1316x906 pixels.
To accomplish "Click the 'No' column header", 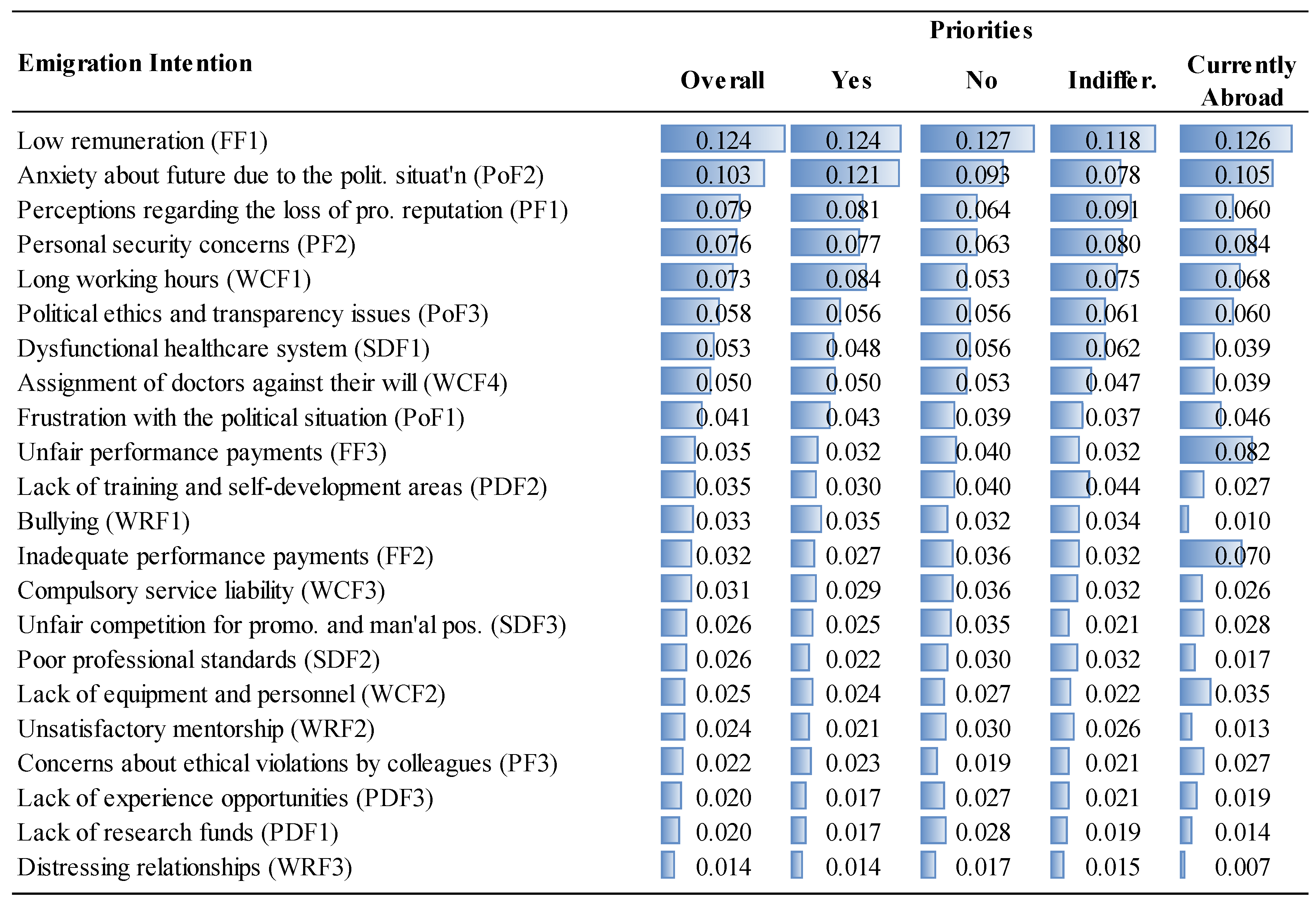I will point(981,80).
